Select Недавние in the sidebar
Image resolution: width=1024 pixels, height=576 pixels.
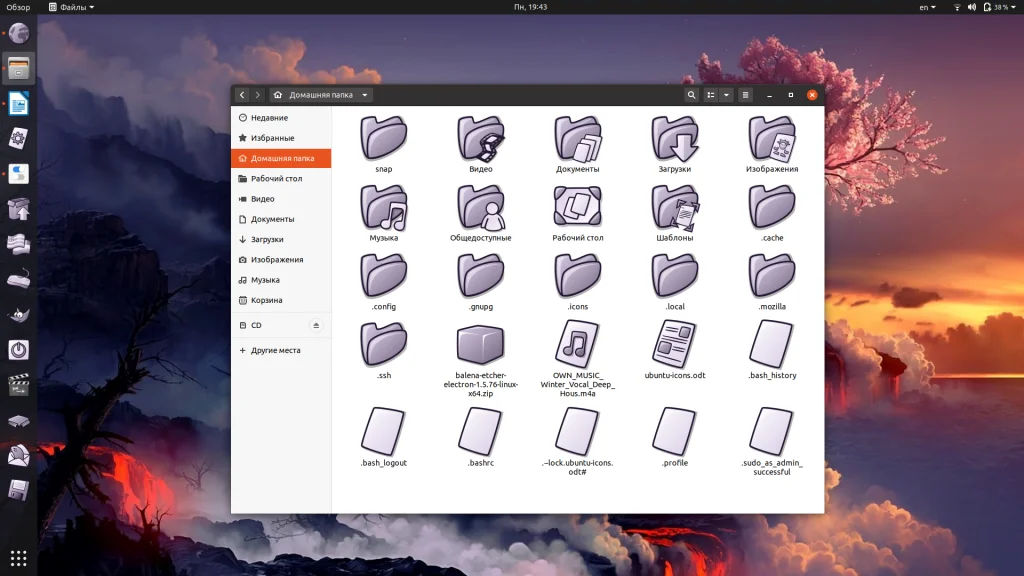269,118
